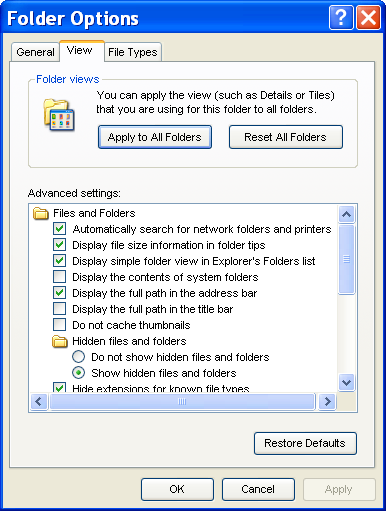Click the Folder views group label
Image resolution: width=386 pixels, height=511 pixels.
click(x=68, y=79)
